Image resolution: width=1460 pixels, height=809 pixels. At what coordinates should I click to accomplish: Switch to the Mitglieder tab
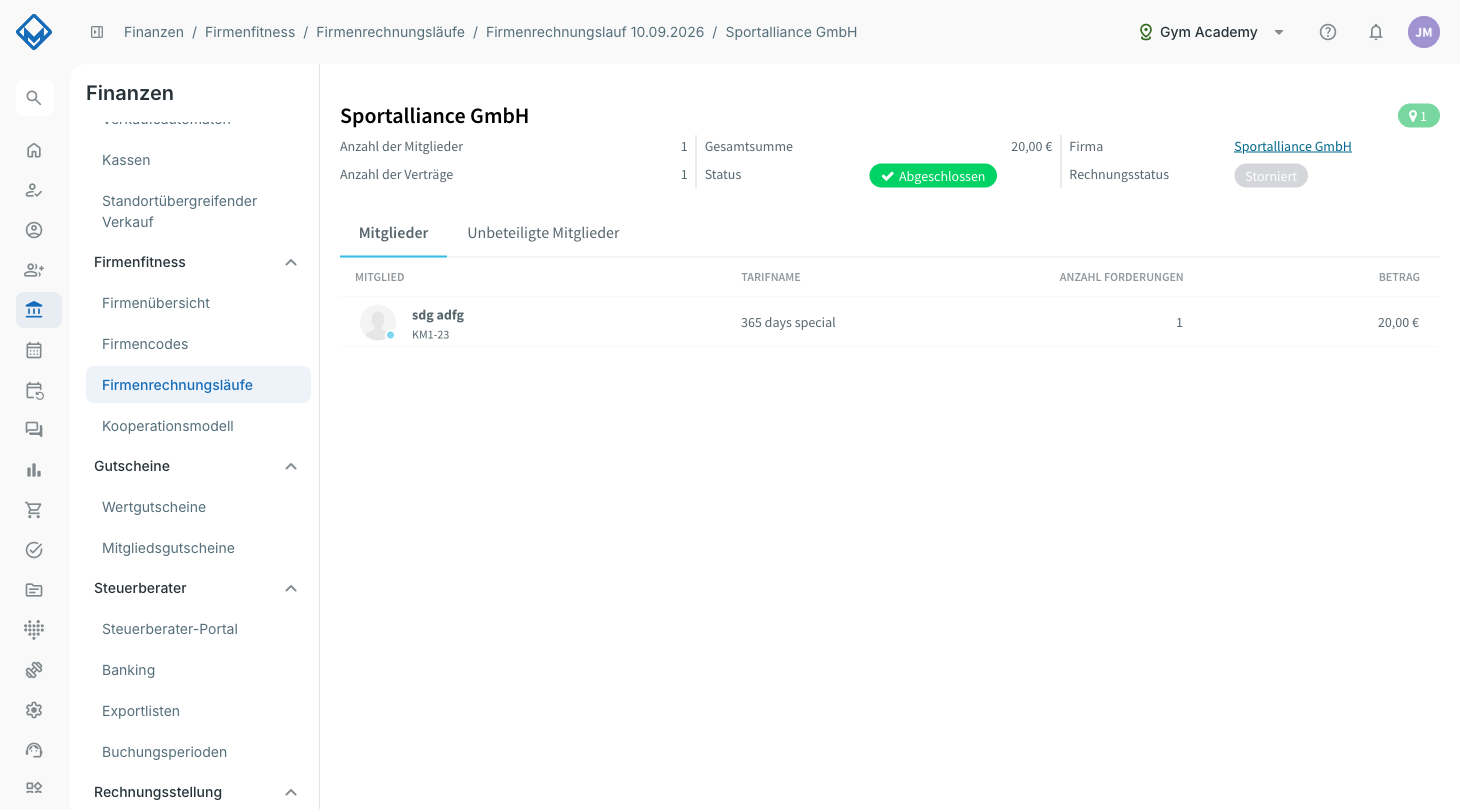[x=394, y=233]
